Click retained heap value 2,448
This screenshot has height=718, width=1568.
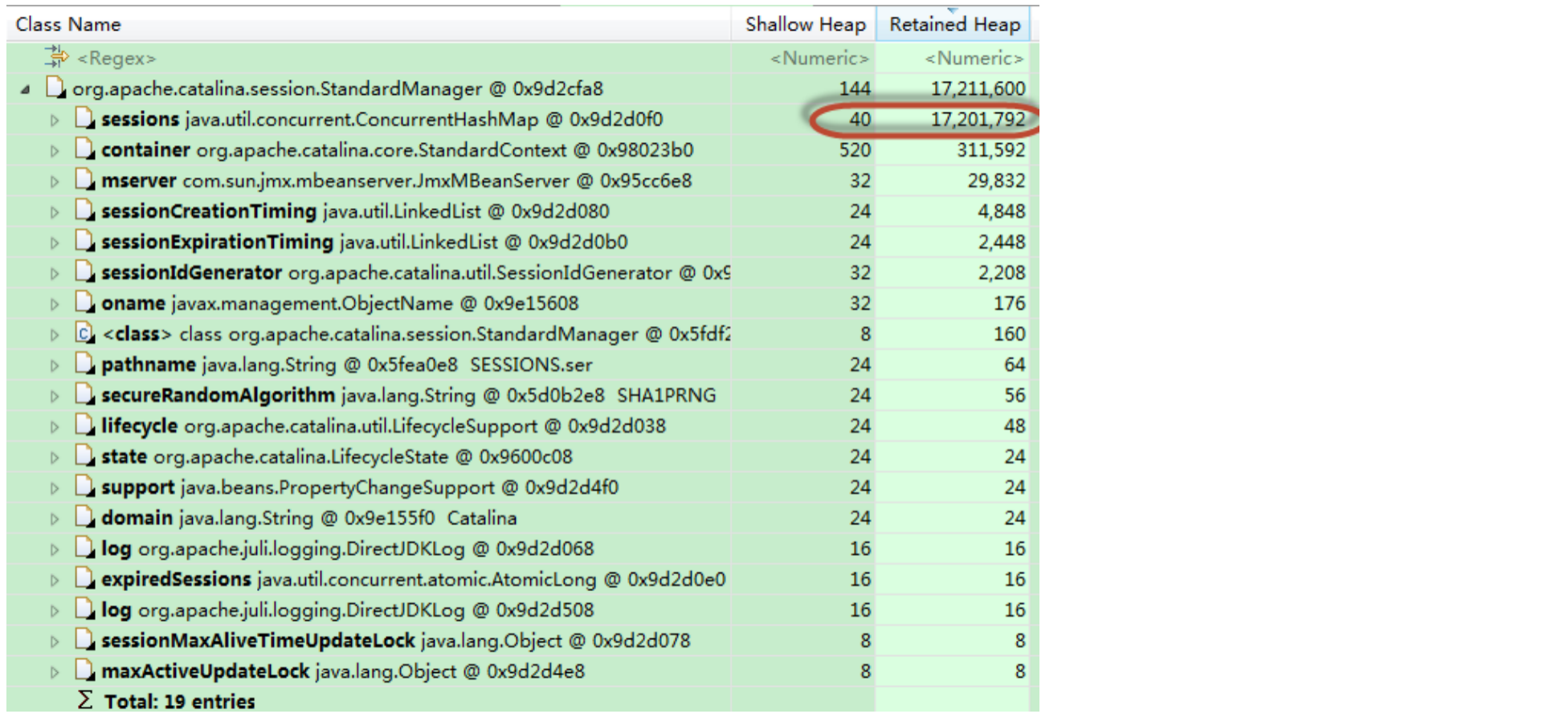tap(1001, 242)
